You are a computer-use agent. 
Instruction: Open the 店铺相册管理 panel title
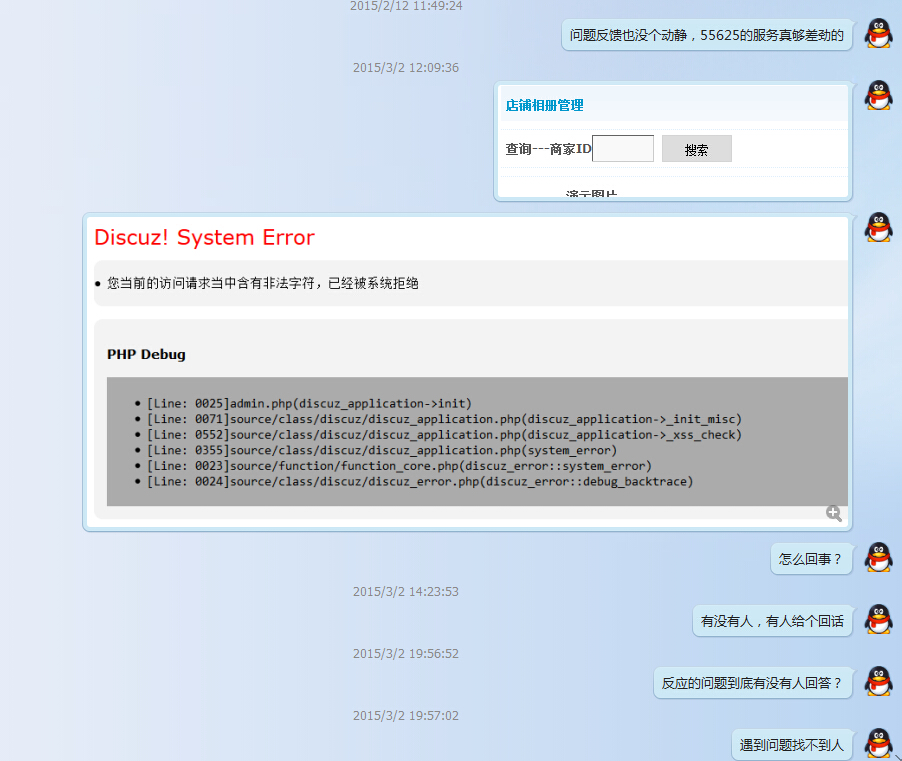click(544, 105)
